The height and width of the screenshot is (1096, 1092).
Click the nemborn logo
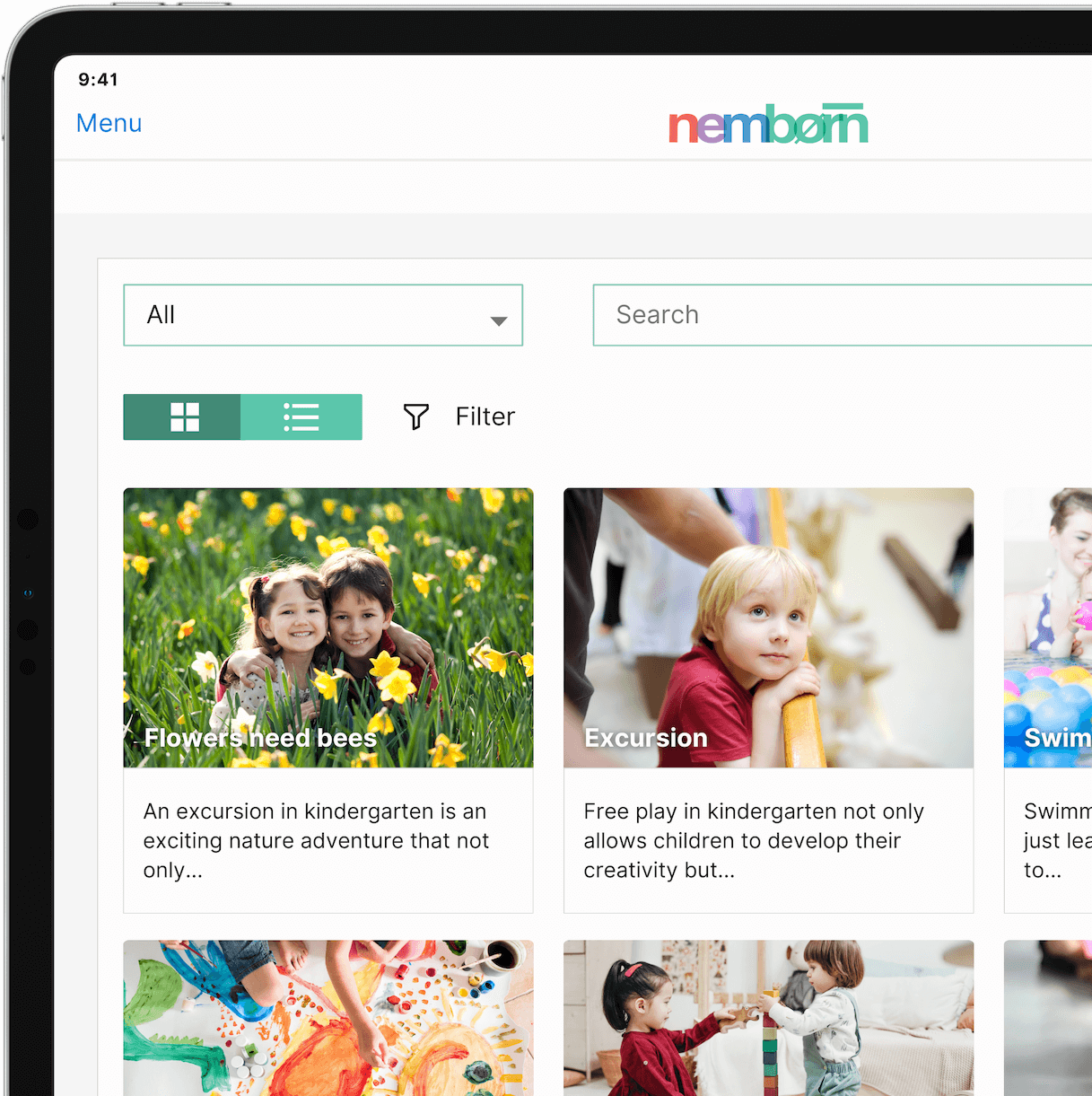point(768,124)
